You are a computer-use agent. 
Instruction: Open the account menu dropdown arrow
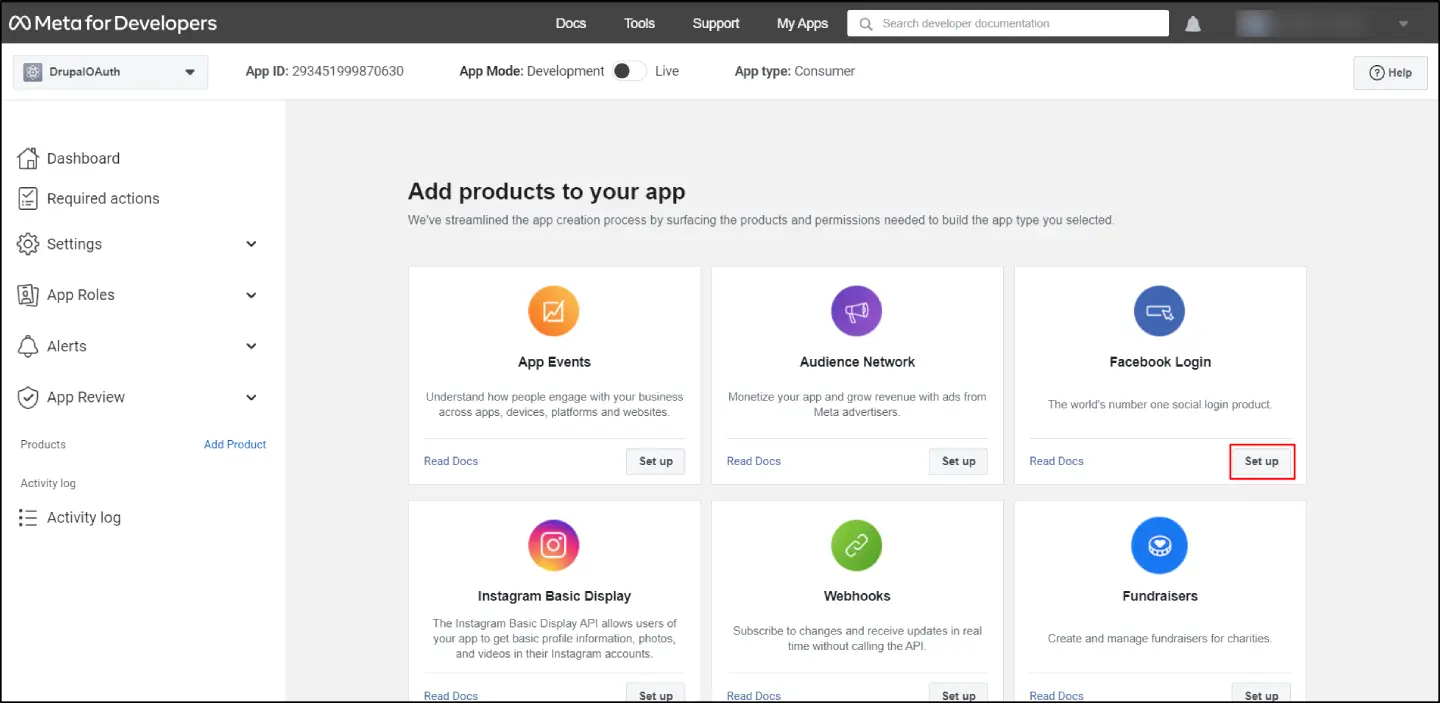point(1404,24)
